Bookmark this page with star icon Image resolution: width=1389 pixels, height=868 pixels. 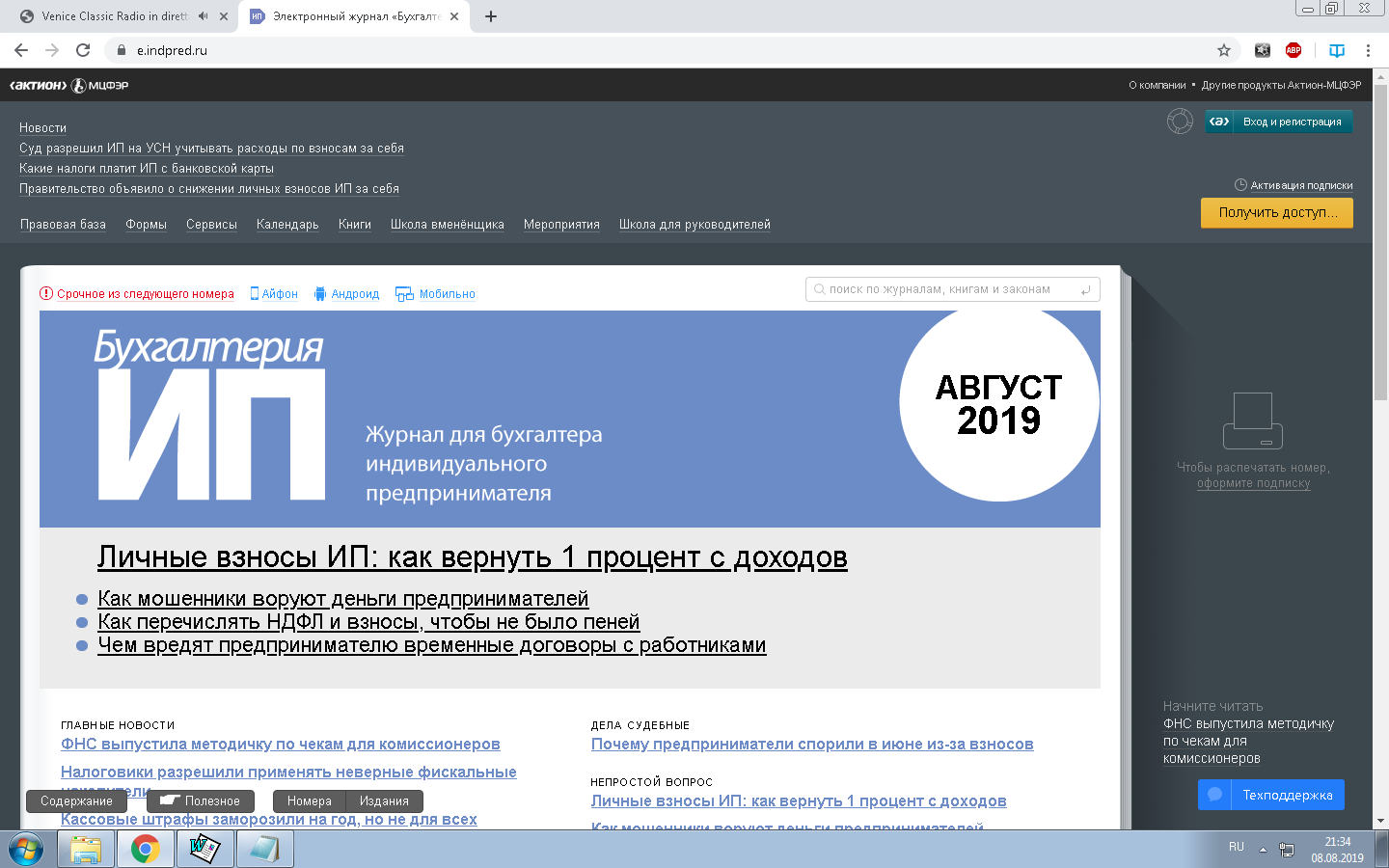(x=1224, y=50)
